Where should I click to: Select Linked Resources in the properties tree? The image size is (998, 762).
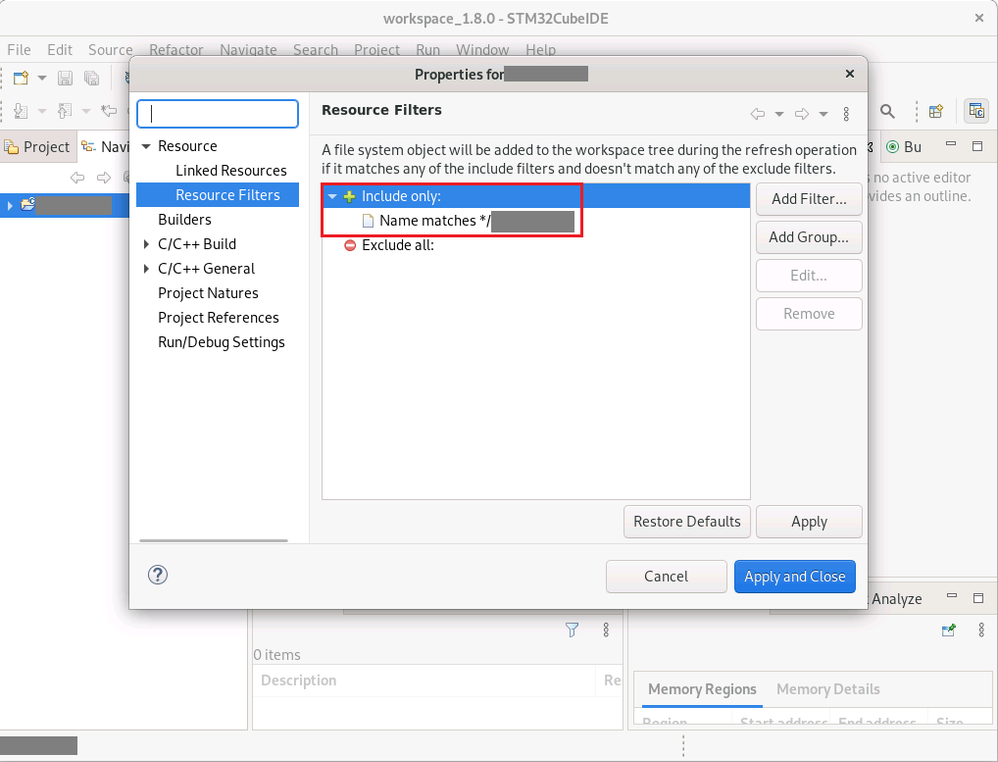point(231,171)
